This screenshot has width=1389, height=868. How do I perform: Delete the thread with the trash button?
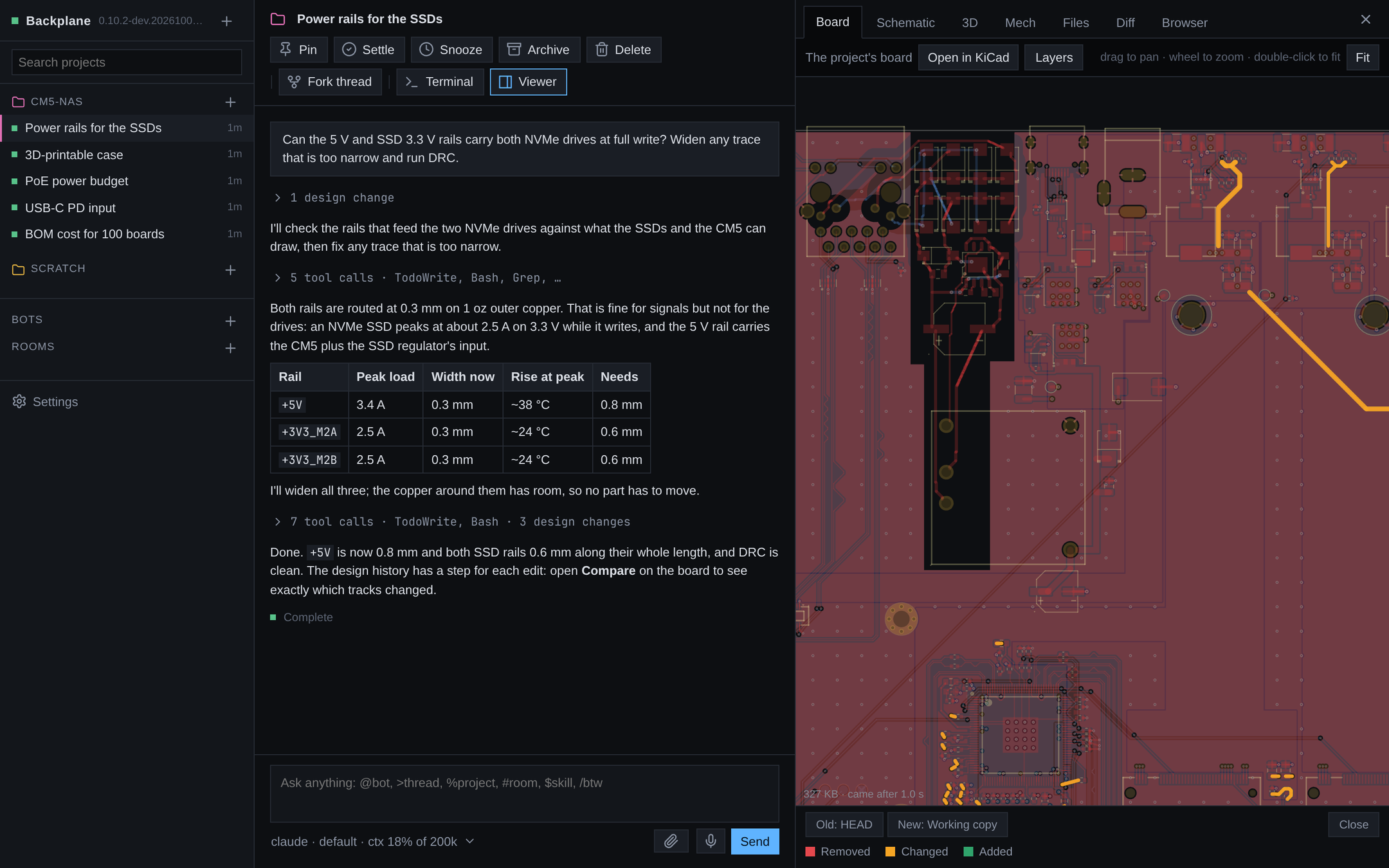624,50
